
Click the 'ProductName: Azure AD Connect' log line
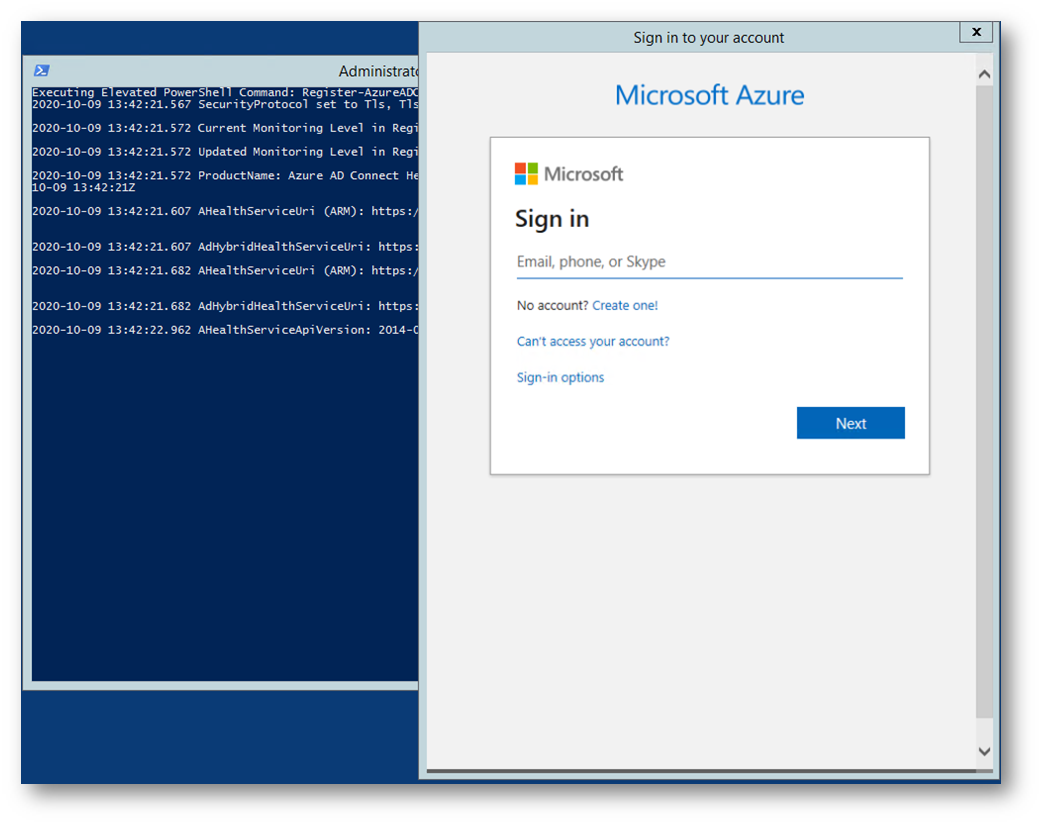(x=225, y=176)
